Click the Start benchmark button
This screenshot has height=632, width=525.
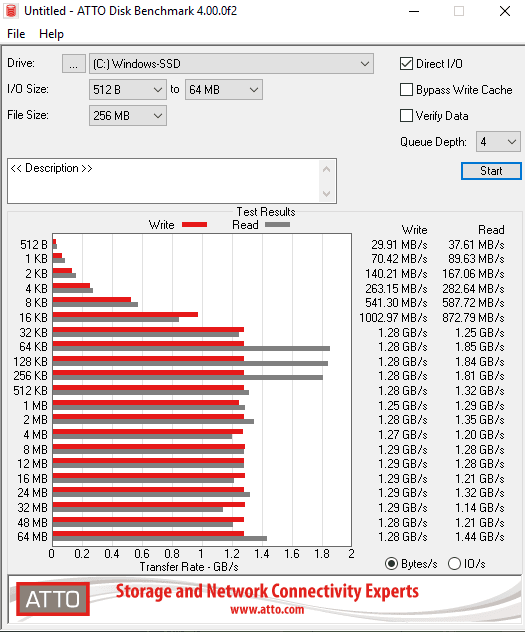(x=491, y=171)
